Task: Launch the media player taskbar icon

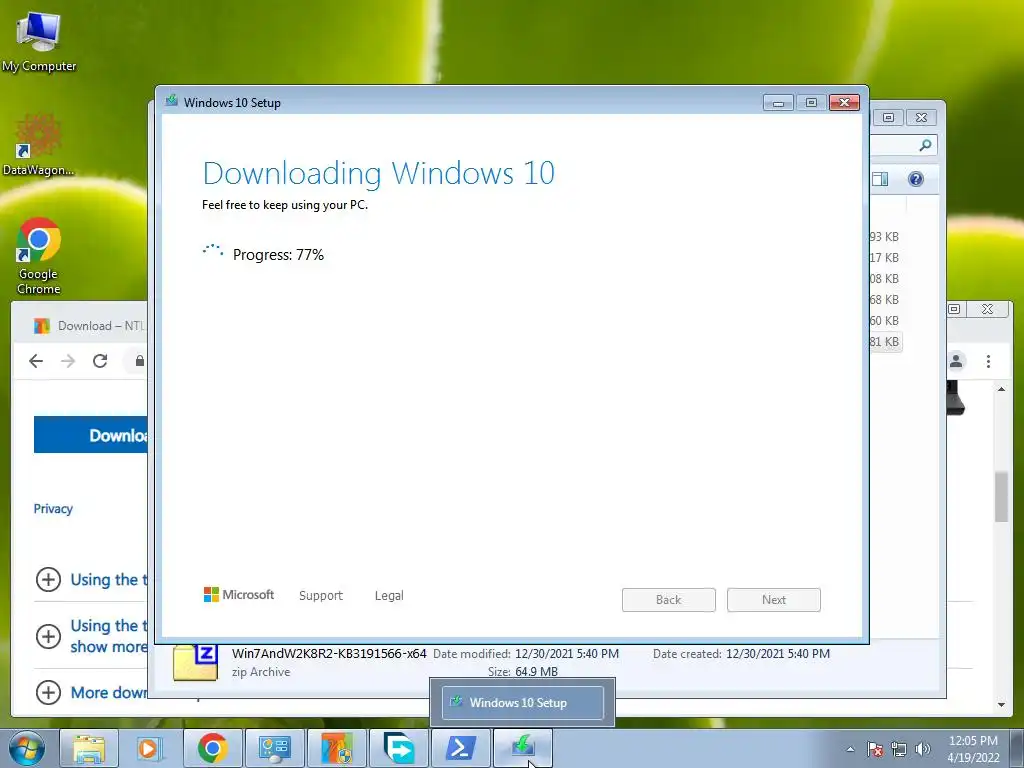Action: click(150, 748)
